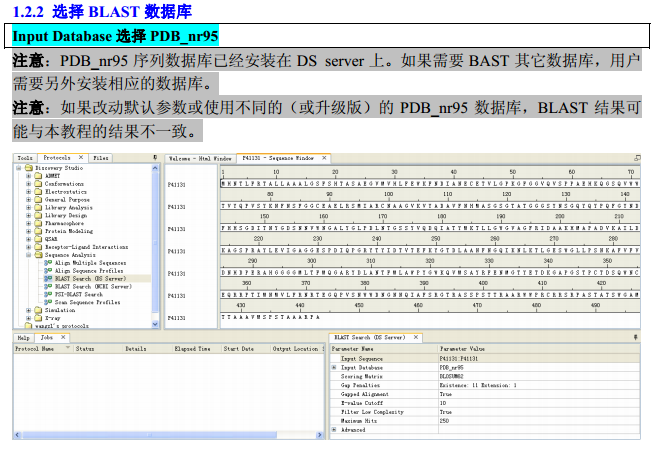Click the BLAST Search (NCBI Server) protocol icon
Image resolution: width=659 pixels, height=471 pixels.
48,286
